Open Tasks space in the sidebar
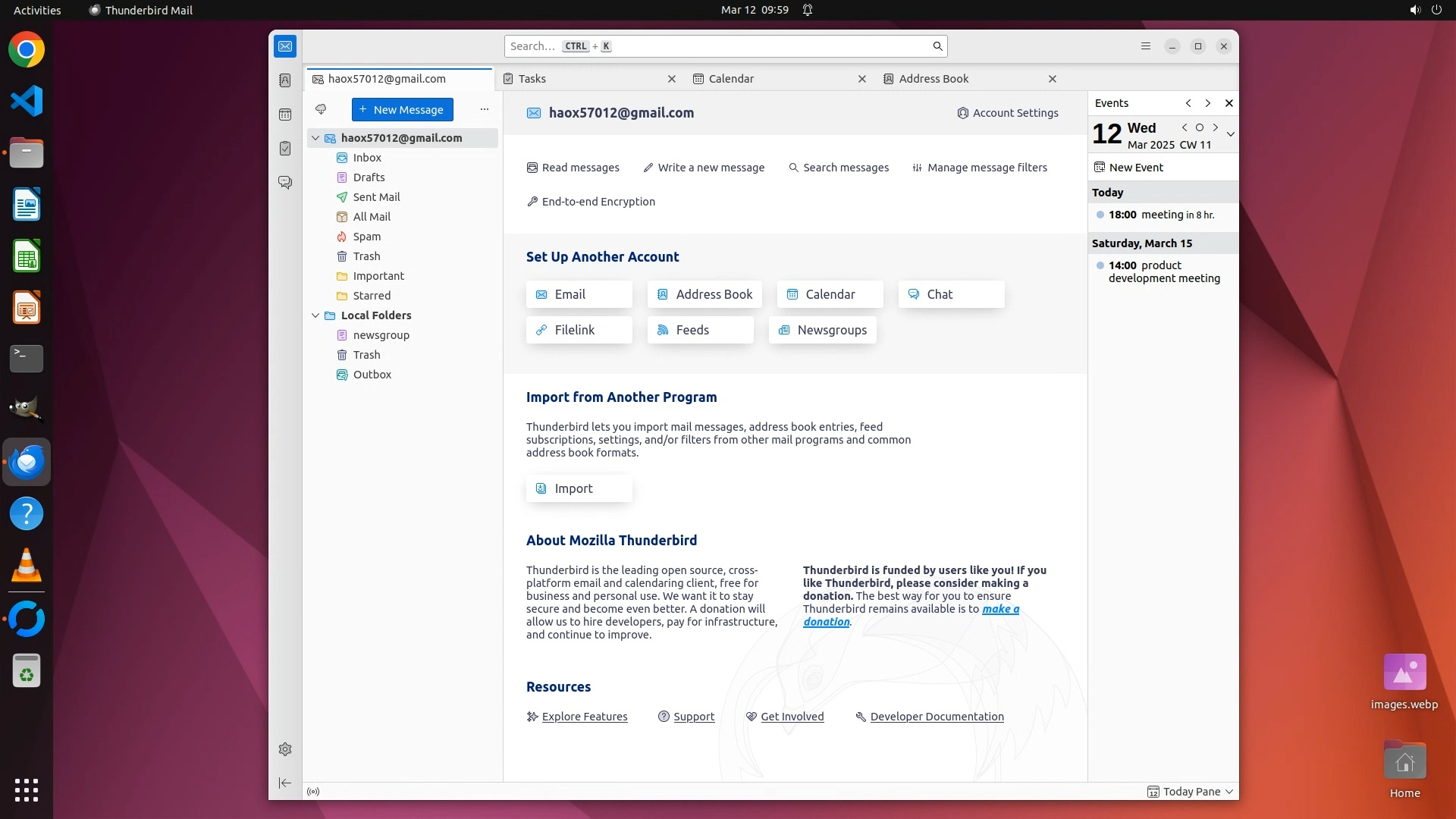1456x819 pixels. tap(285, 149)
